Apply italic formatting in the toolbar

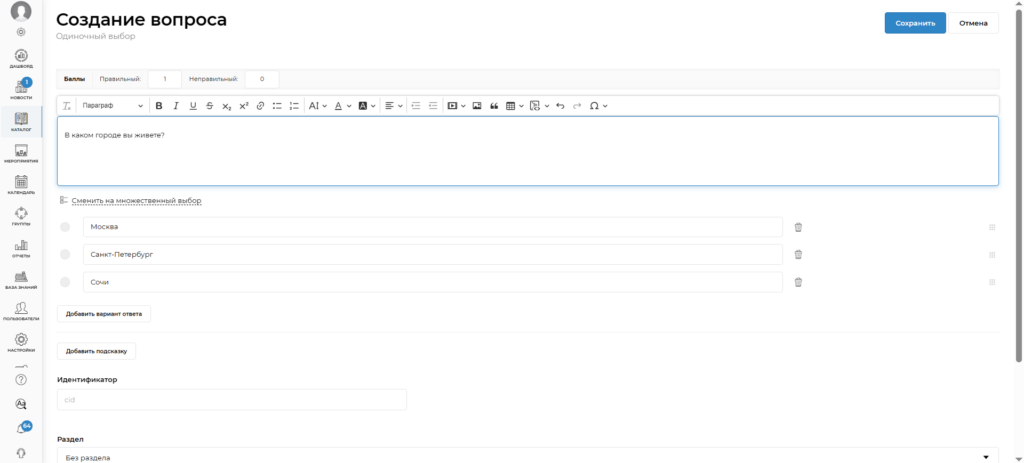click(x=176, y=105)
